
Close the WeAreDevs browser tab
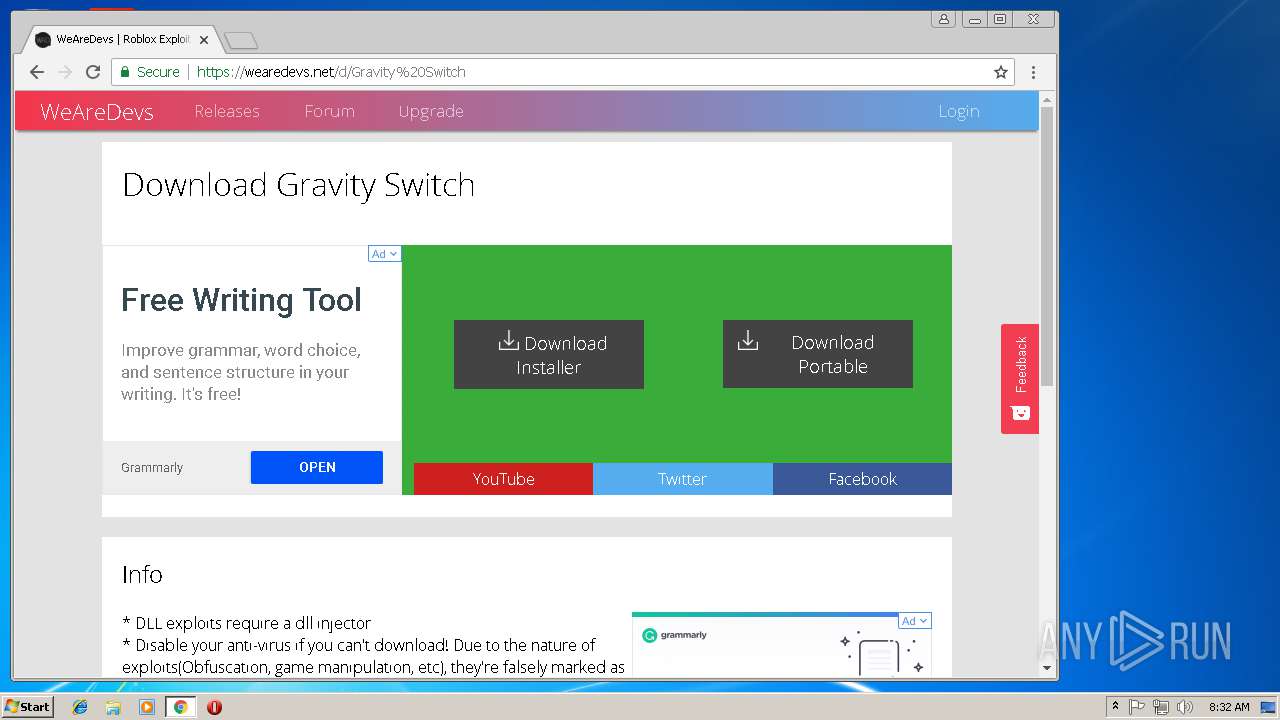[x=204, y=40]
